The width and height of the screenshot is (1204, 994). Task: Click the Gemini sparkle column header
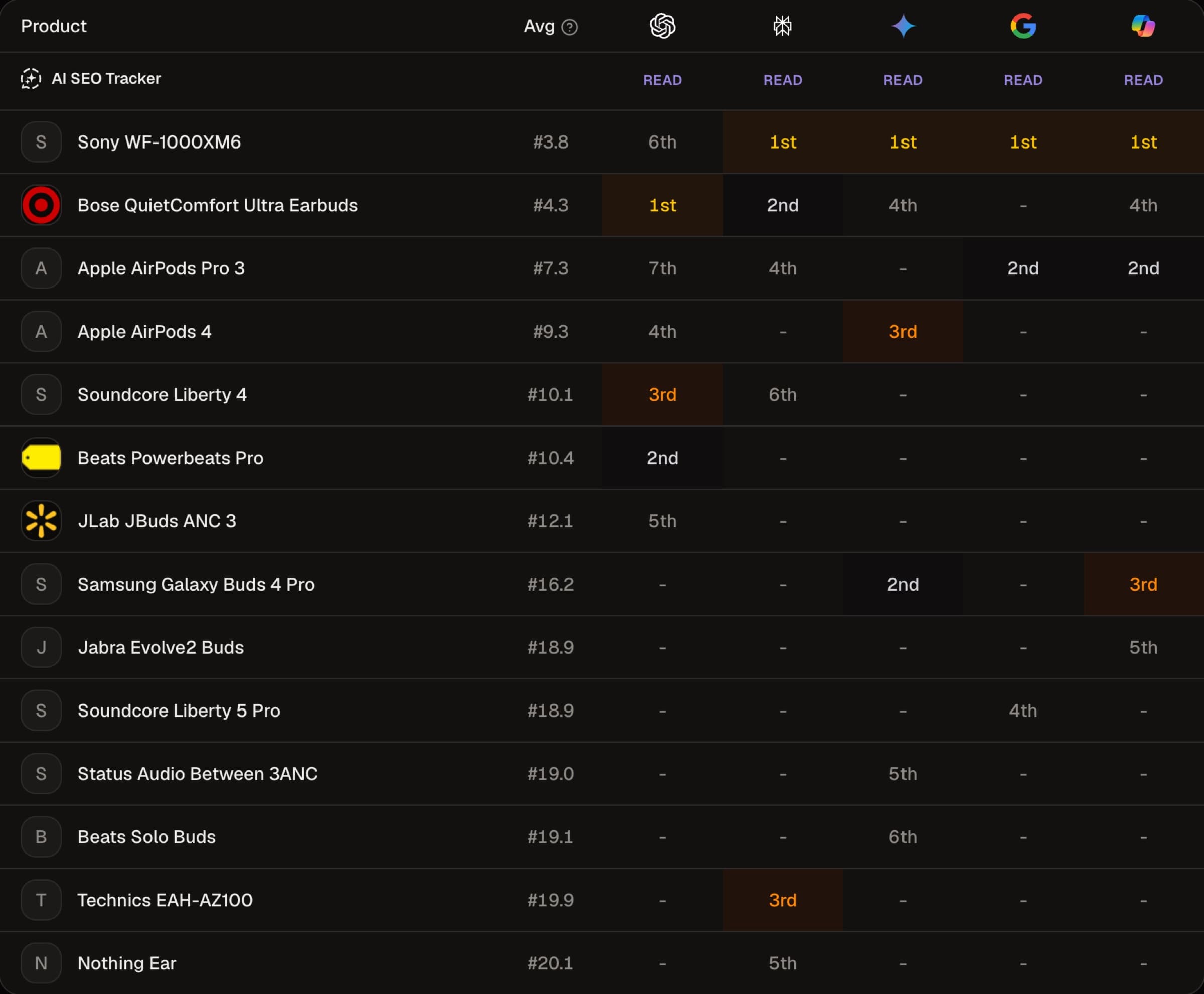pyautogui.click(x=903, y=26)
